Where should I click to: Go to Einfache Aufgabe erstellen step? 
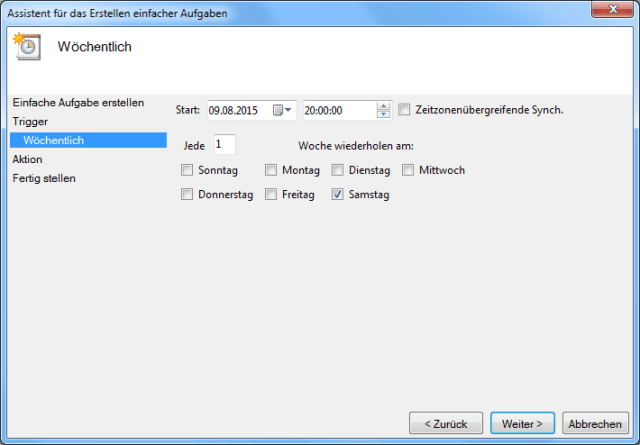click(78, 102)
